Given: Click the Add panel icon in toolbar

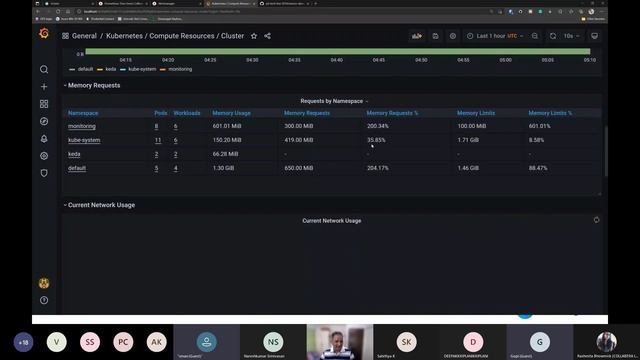Looking at the screenshot, I should click(417, 36).
